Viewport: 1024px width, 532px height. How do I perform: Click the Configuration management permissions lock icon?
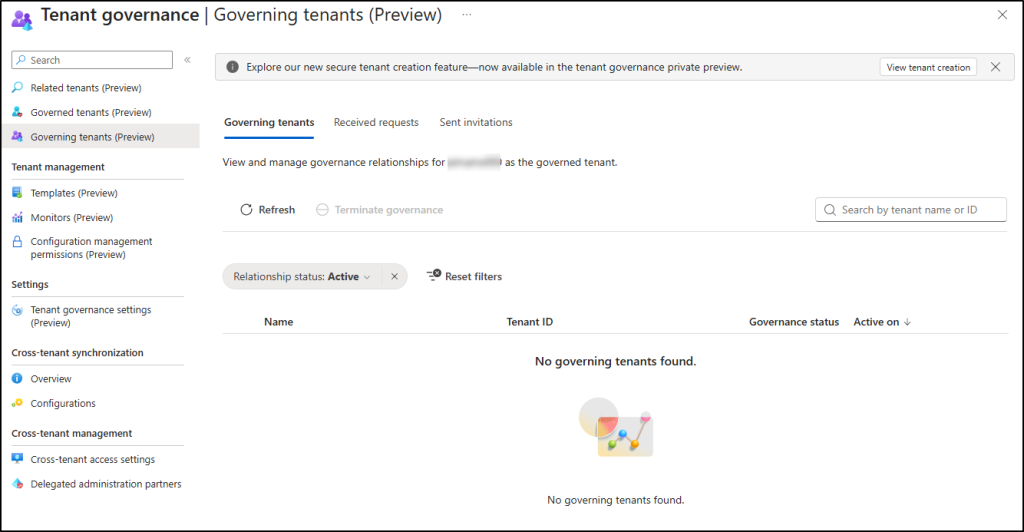[x=17, y=242]
